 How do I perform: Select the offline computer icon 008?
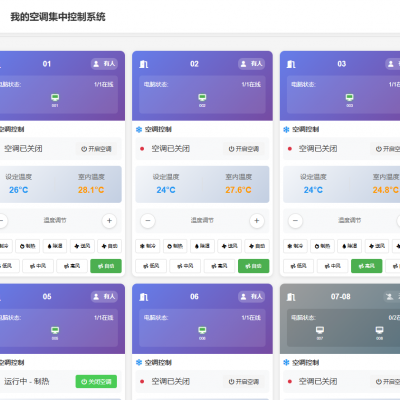tap(379, 330)
